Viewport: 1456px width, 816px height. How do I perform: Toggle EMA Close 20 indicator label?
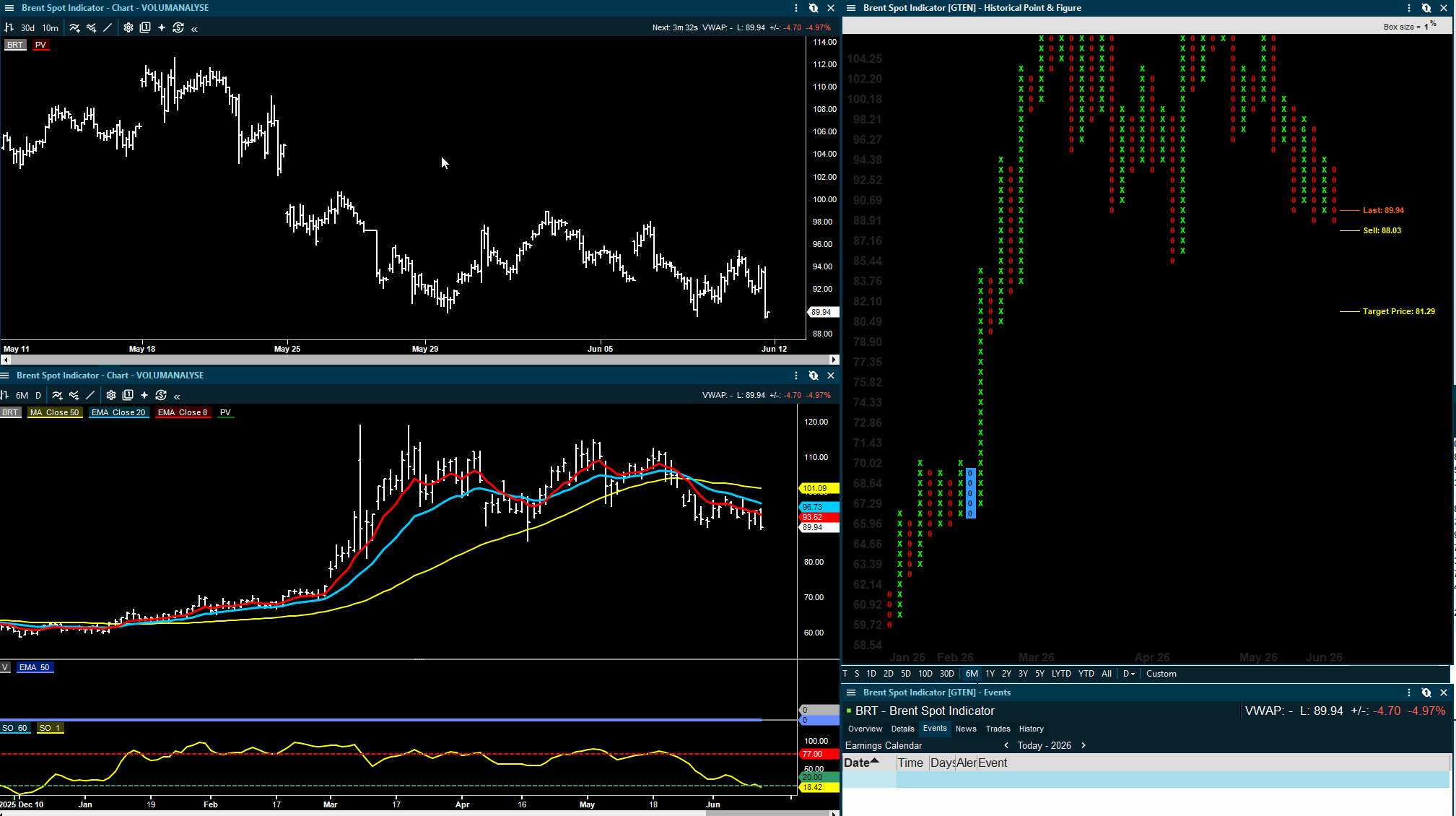coord(118,412)
